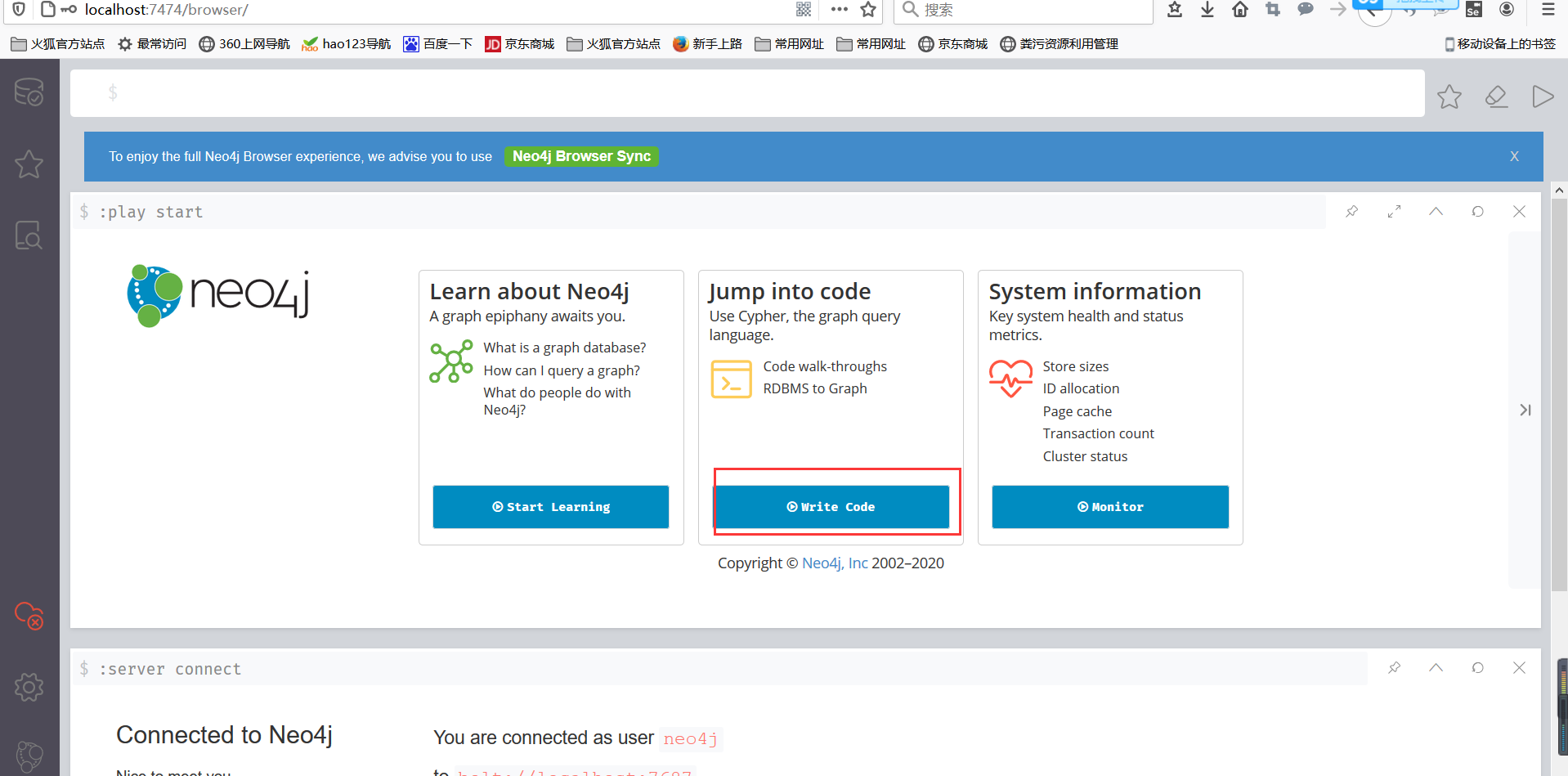1568x776 pixels.
Task: Follow the Neo4j, Inc copyright link
Action: click(x=834, y=563)
